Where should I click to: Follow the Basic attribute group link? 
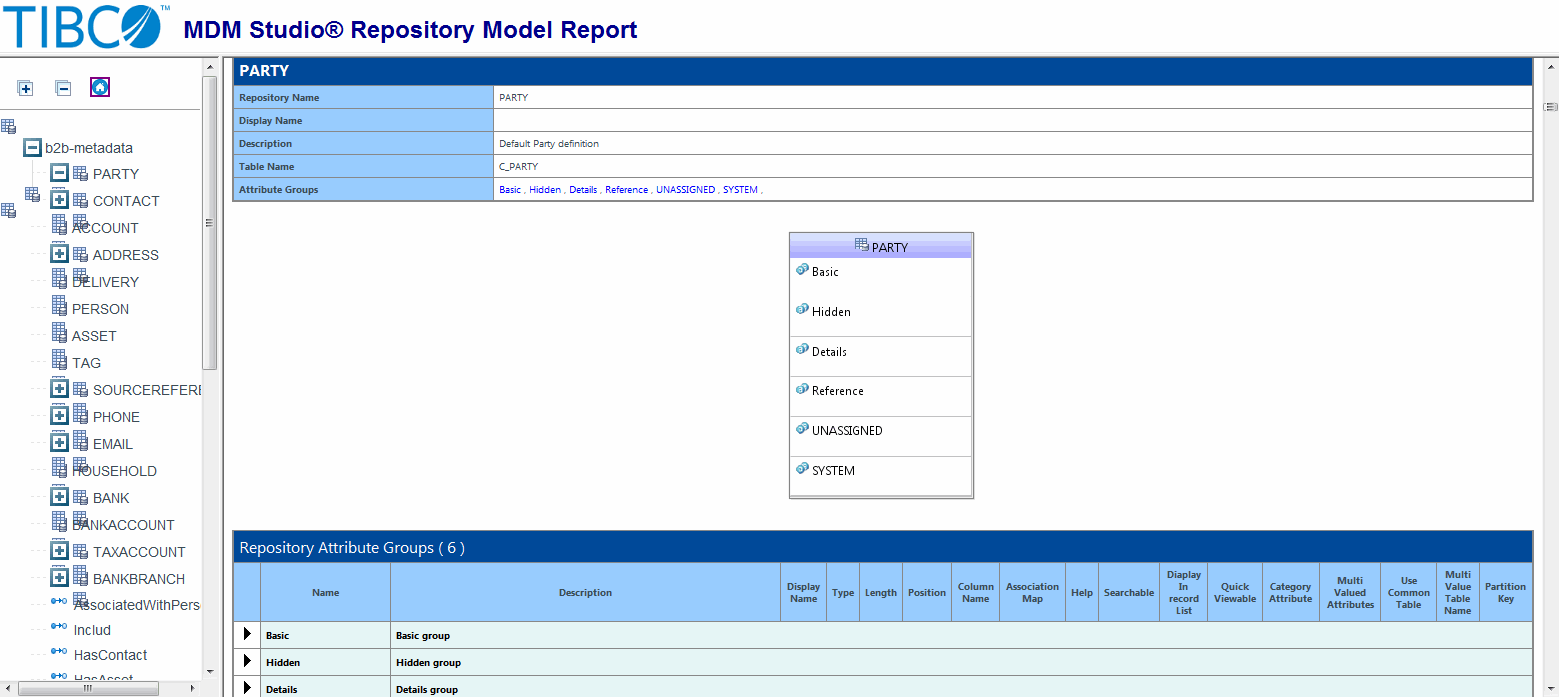(x=510, y=189)
